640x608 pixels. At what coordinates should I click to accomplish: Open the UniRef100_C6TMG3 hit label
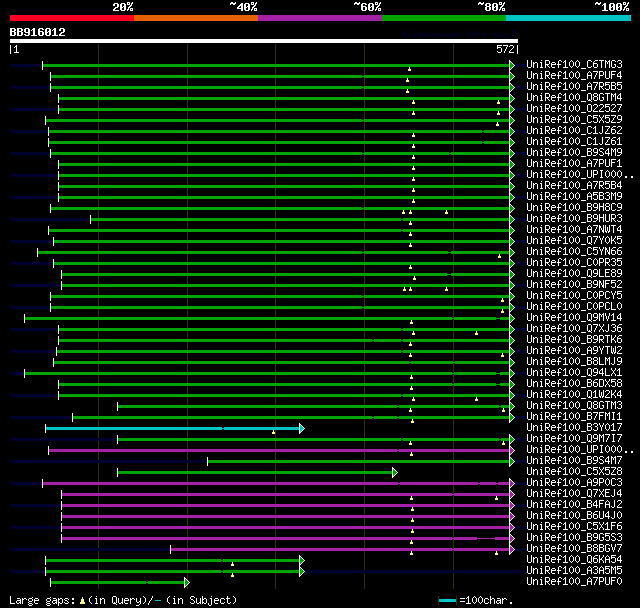574,64
